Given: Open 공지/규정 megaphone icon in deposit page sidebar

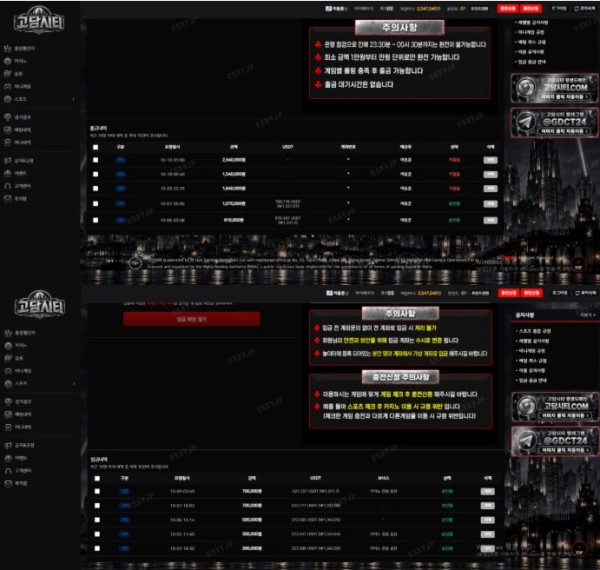Looking at the screenshot, I should (x=8, y=445).
